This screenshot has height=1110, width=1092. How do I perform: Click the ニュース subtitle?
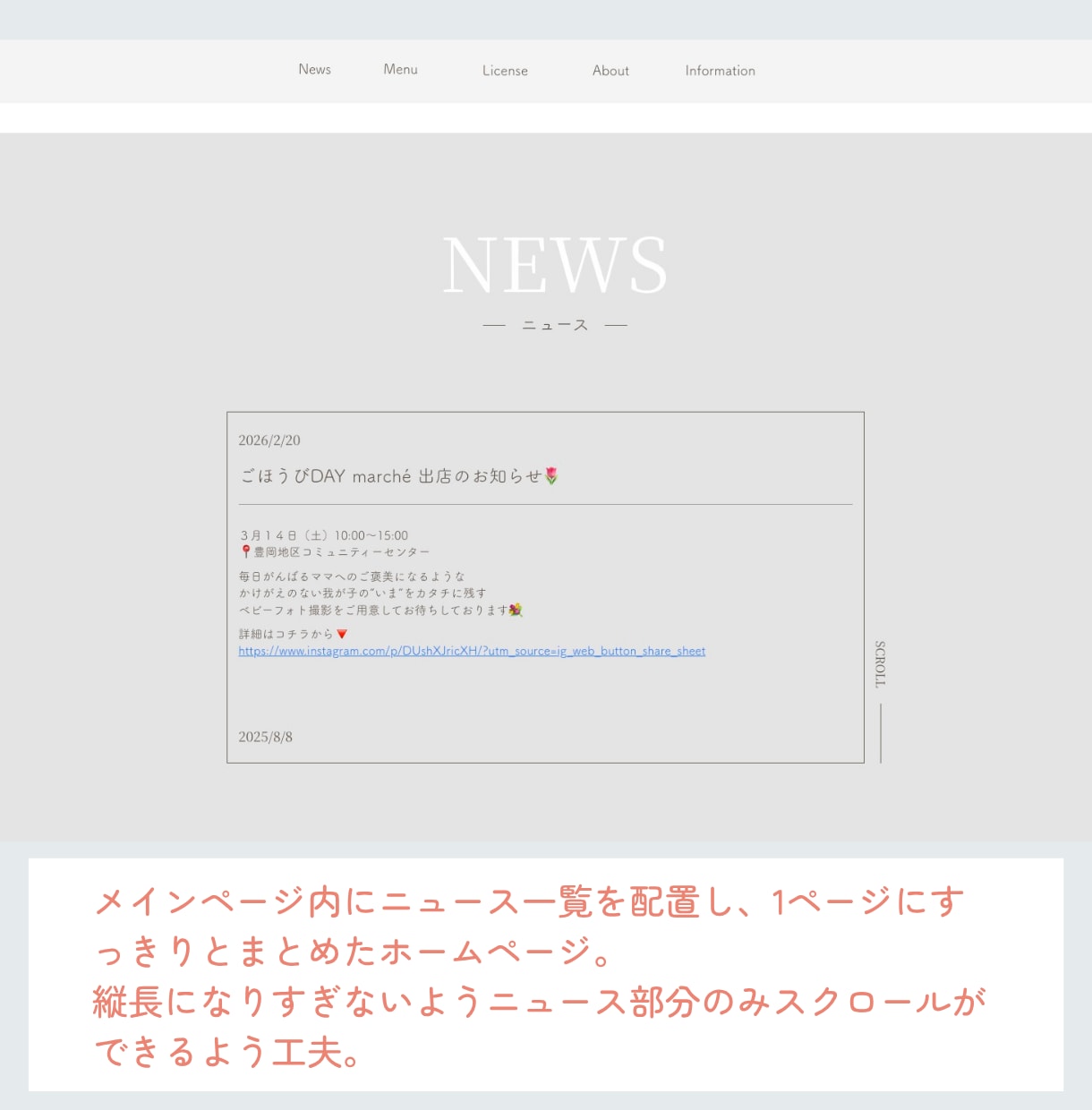coord(555,325)
